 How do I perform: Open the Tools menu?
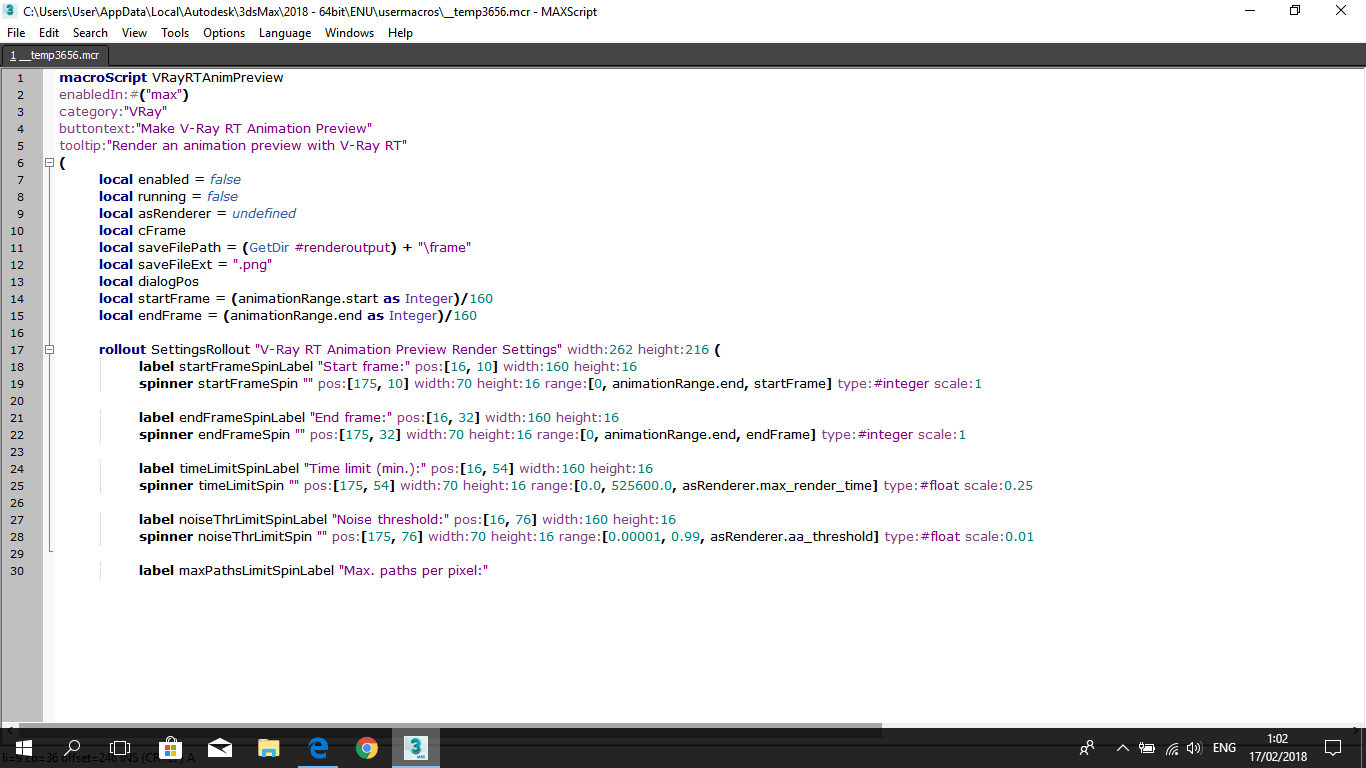[175, 33]
